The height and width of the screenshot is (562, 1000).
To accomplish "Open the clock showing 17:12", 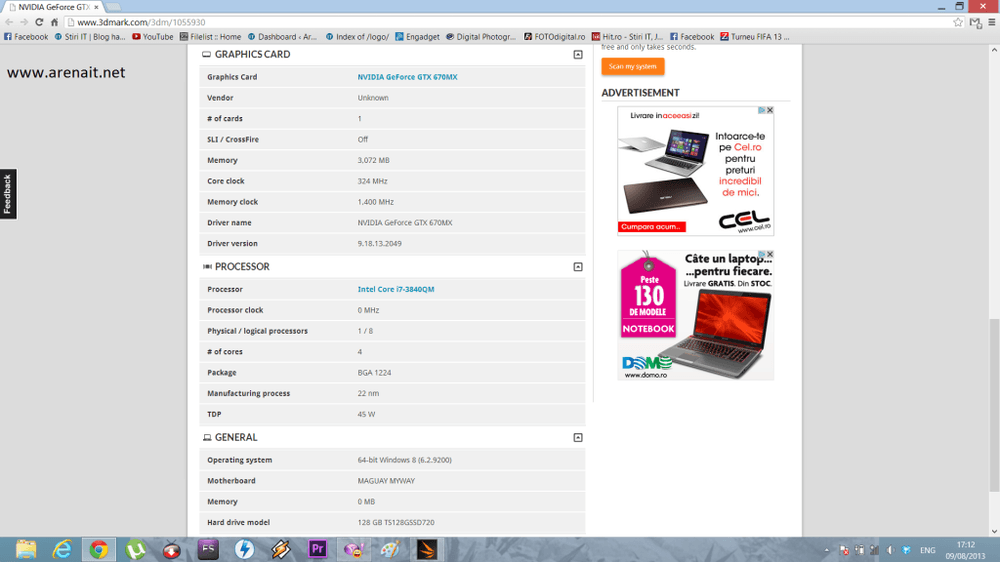I will pyautogui.click(x=966, y=550).
